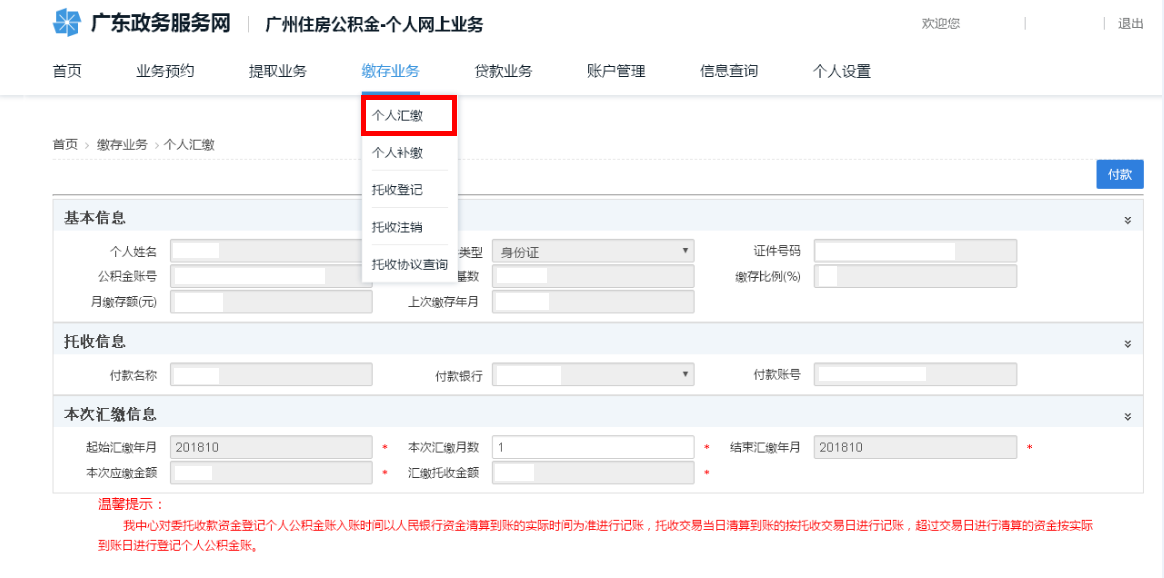Image resolution: width=1164 pixels, height=578 pixels.
Task: Open the 付款银行 dropdown
Action: click(592, 375)
